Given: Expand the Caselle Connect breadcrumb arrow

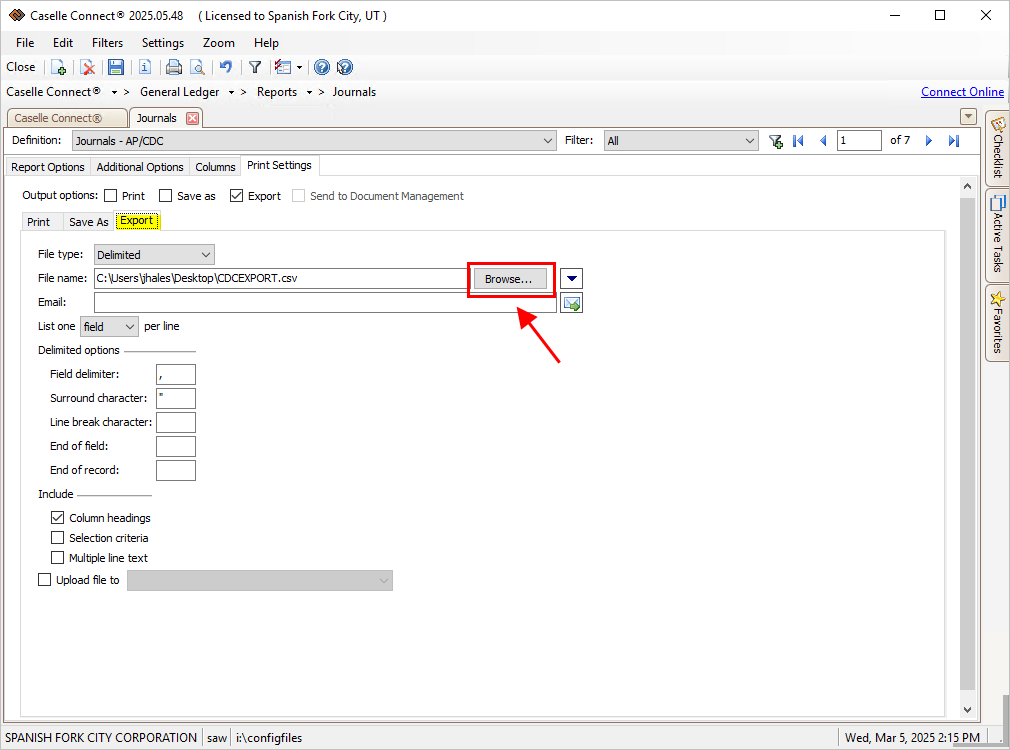Looking at the screenshot, I should point(114,92).
